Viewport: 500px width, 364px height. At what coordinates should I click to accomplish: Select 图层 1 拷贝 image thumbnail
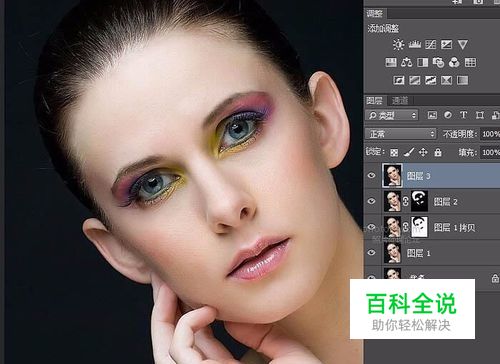pyautogui.click(x=392, y=227)
